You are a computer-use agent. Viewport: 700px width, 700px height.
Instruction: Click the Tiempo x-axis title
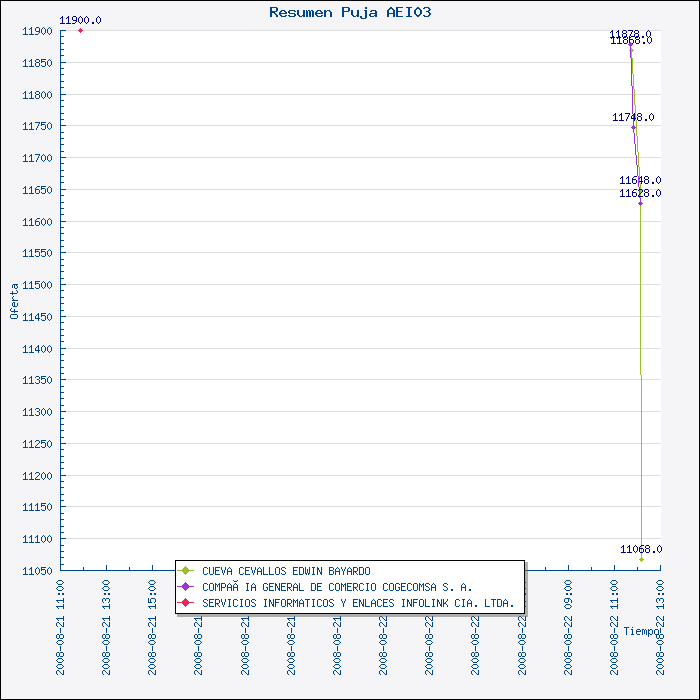(x=642, y=631)
